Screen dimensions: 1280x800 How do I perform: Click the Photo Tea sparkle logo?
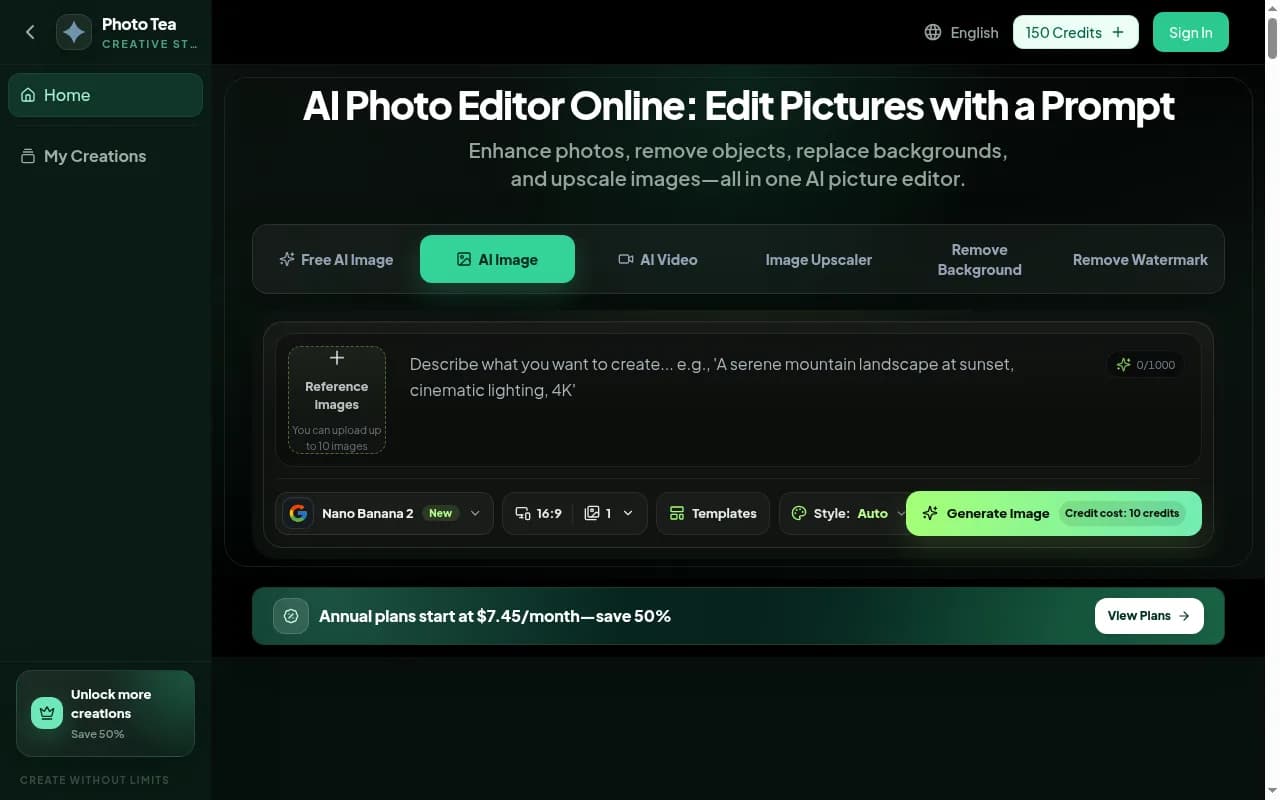74,32
